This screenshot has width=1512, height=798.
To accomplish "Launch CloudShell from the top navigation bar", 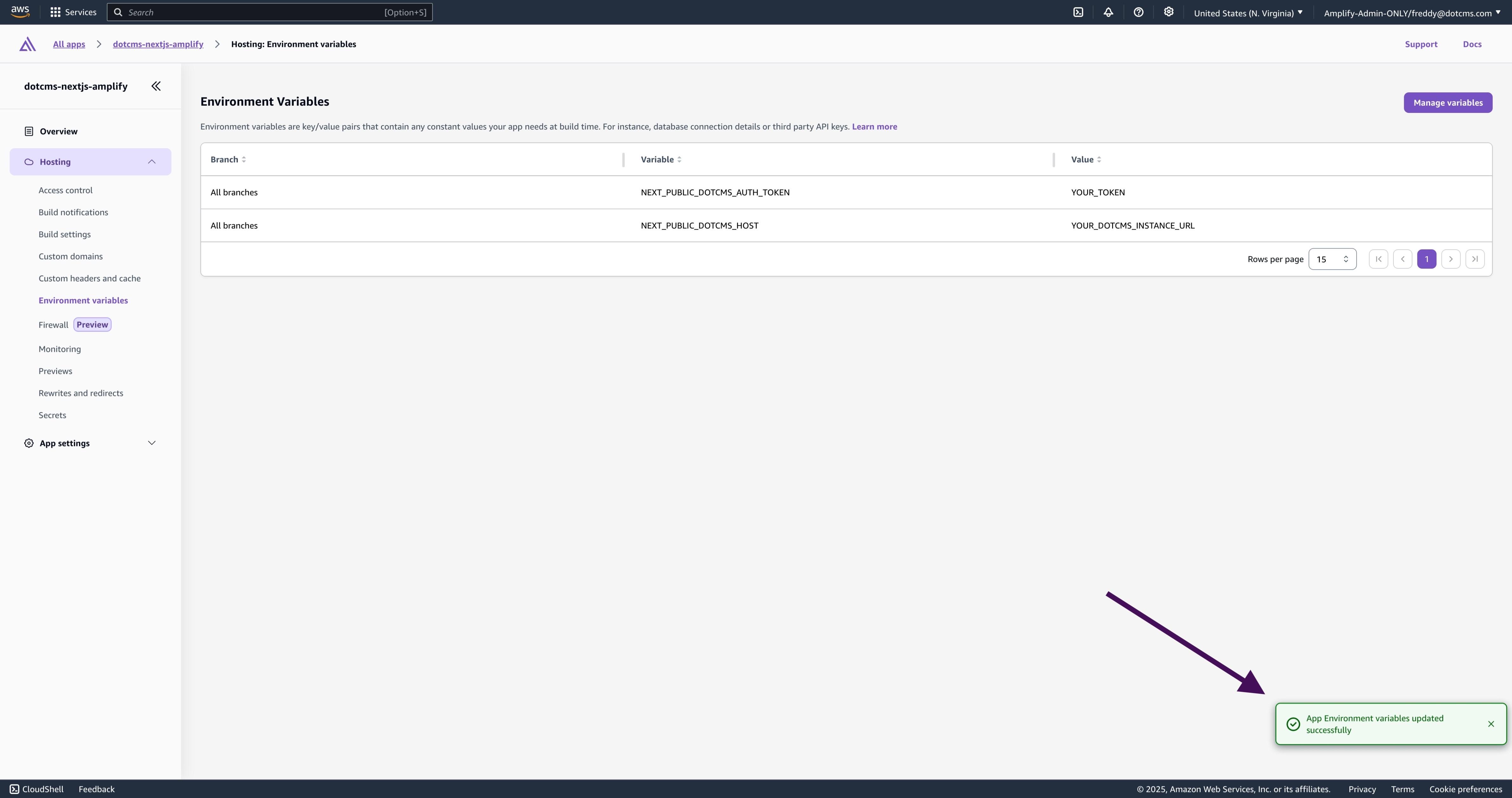I will (x=1078, y=12).
